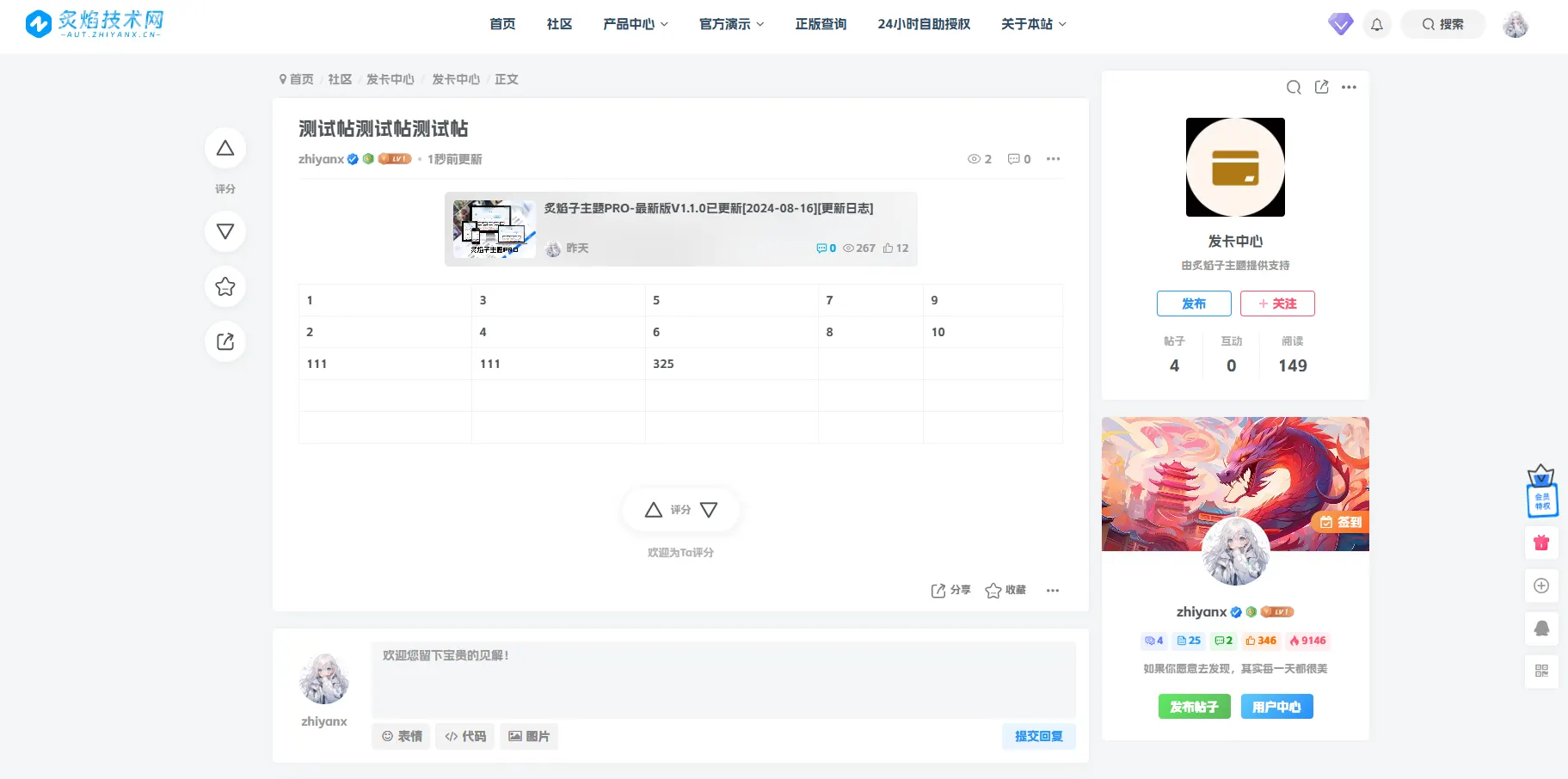Screen dimensions: 1568x779
Task: Open circle card more options ellipsis
Action: 1349,87
